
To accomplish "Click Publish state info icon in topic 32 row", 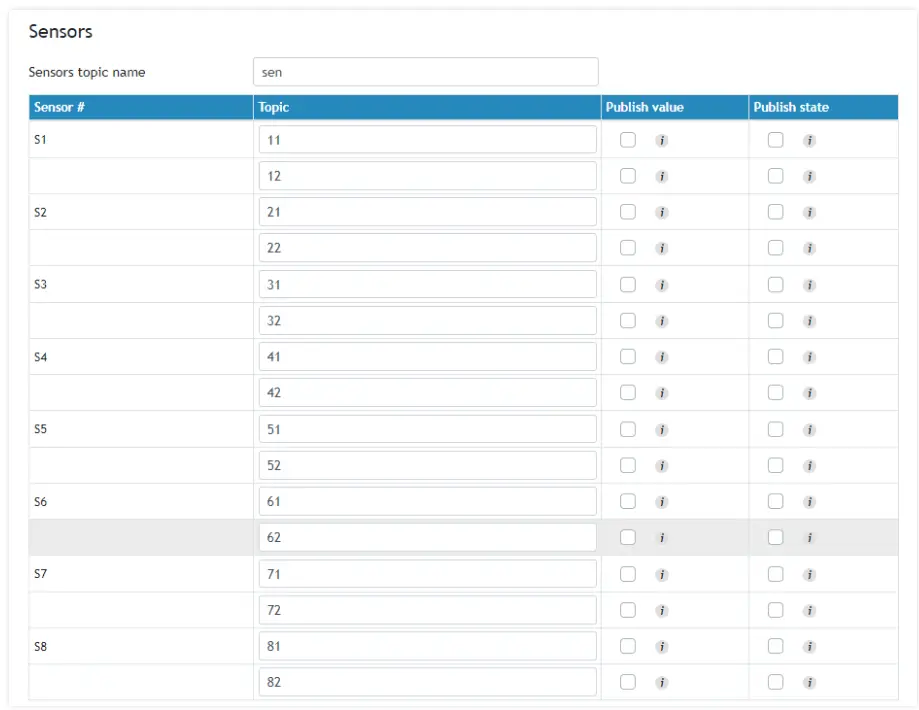I will 810,321.
